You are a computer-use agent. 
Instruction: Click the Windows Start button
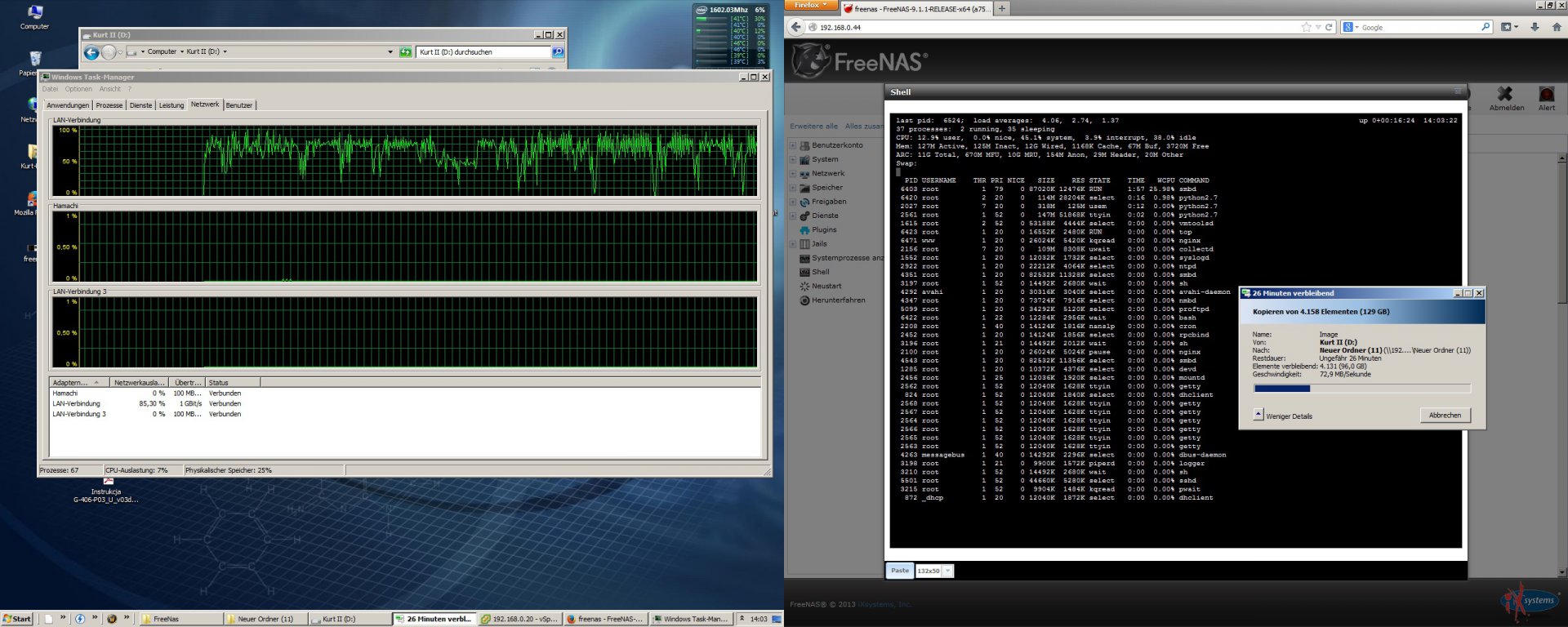(16, 619)
